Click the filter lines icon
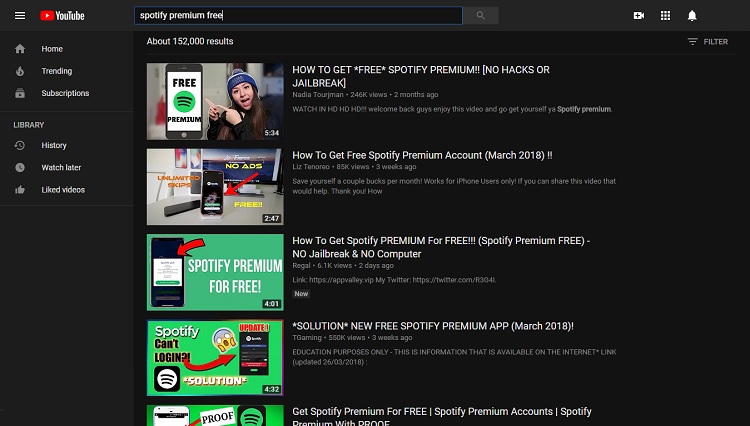750x426 pixels. tap(692, 42)
